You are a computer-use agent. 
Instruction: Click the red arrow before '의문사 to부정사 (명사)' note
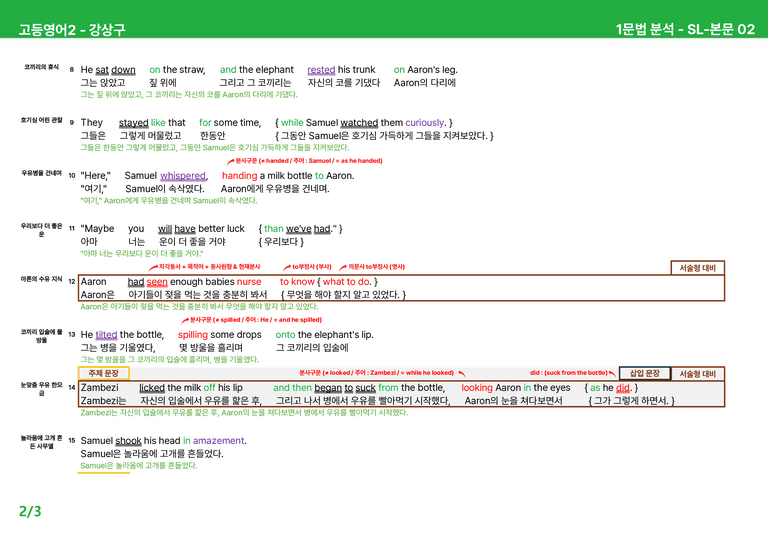coord(343,267)
